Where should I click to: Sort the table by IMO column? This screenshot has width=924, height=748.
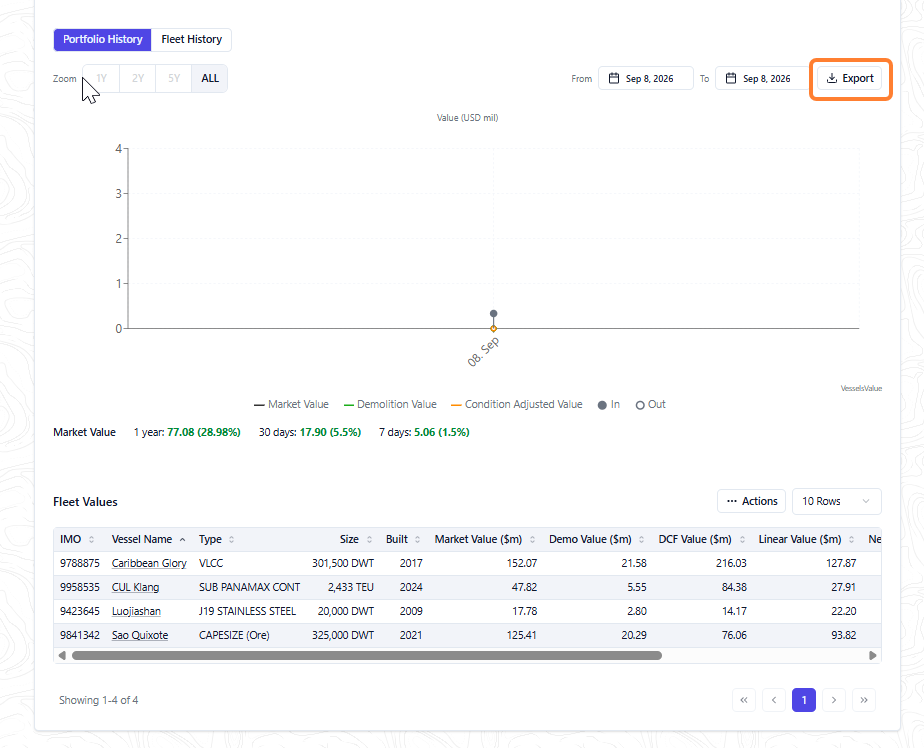(91, 539)
